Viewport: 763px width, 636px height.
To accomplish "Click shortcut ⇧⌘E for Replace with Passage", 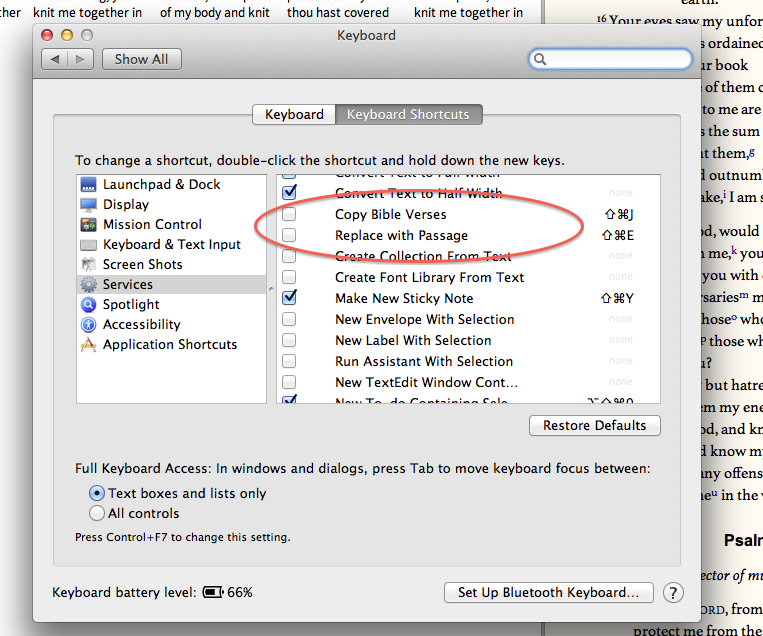I will [618, 235].
